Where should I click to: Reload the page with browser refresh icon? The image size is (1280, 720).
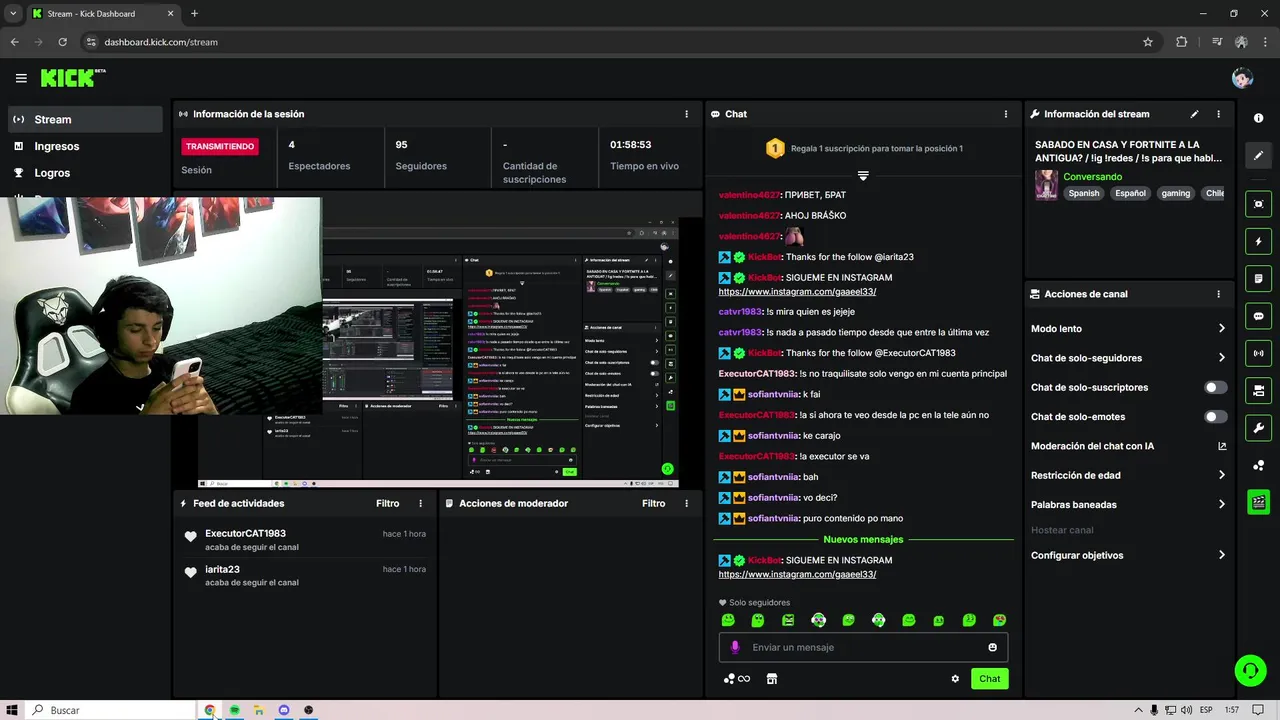tap(62, 42)
